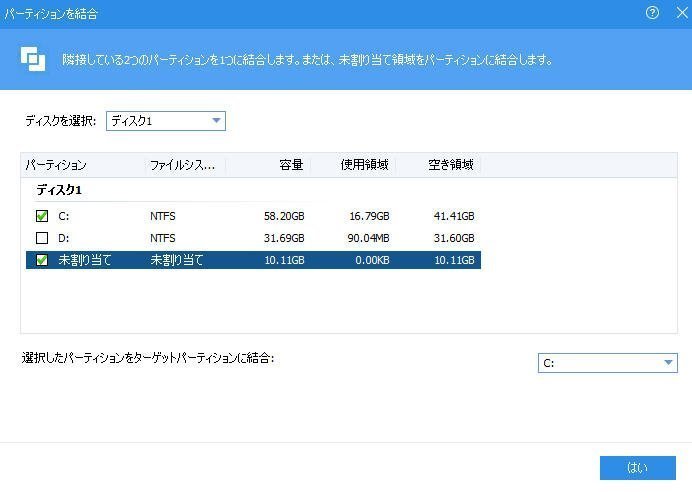This screenshot has height=492, width=692.
Task: Click the 10.11GB capacity value of 未割り当て
Action: pos(284,260)
